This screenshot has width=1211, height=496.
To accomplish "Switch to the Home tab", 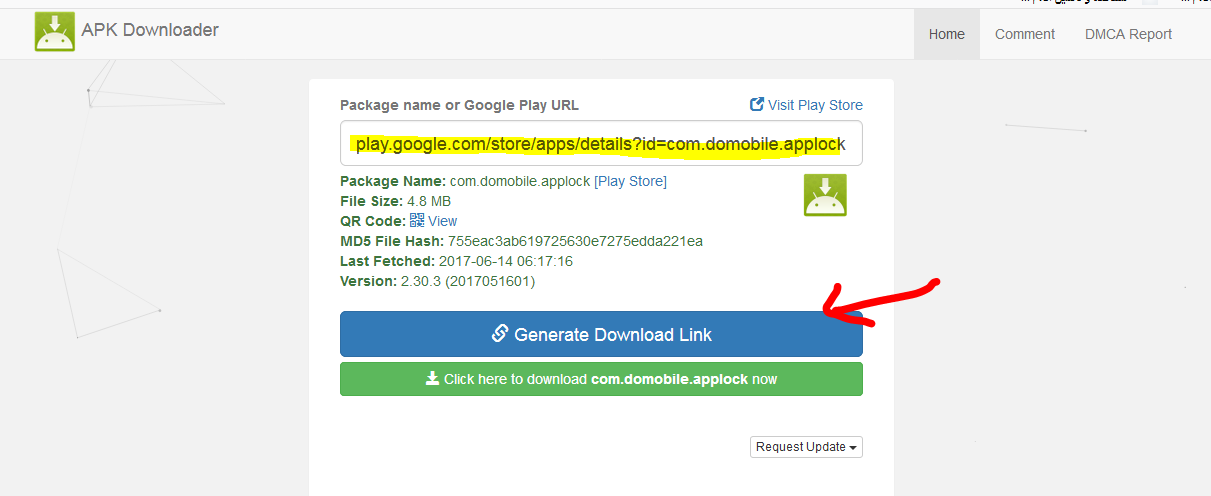I will (946, 34).
